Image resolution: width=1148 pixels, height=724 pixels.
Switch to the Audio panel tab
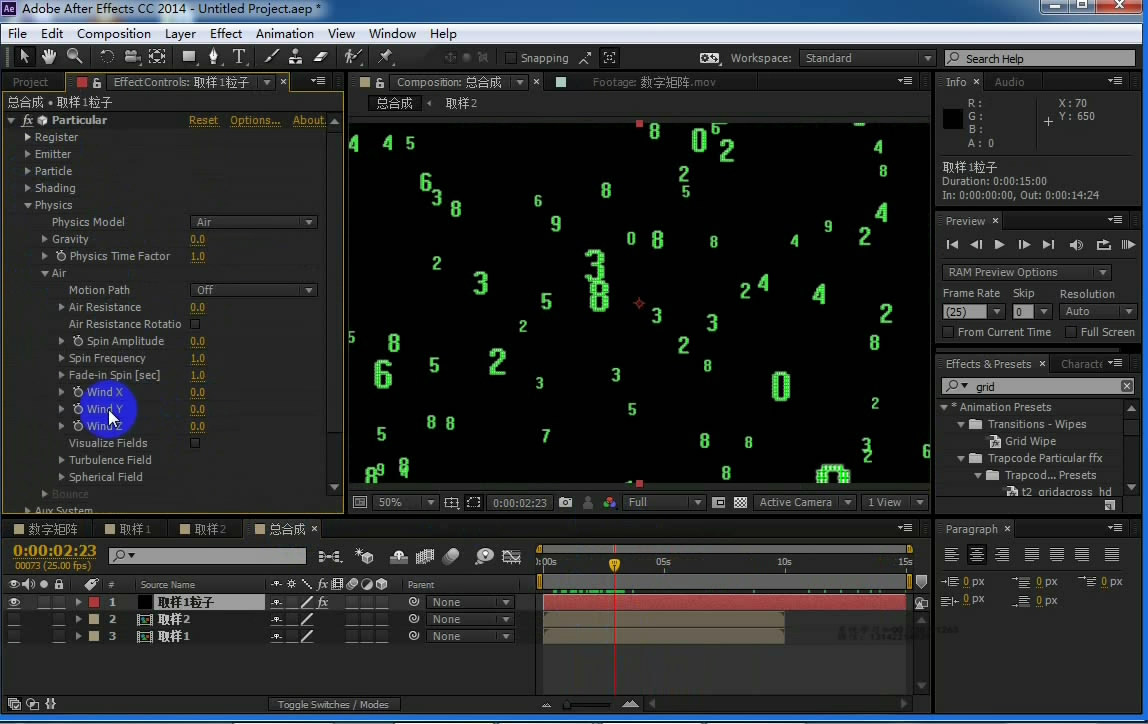1009,82
